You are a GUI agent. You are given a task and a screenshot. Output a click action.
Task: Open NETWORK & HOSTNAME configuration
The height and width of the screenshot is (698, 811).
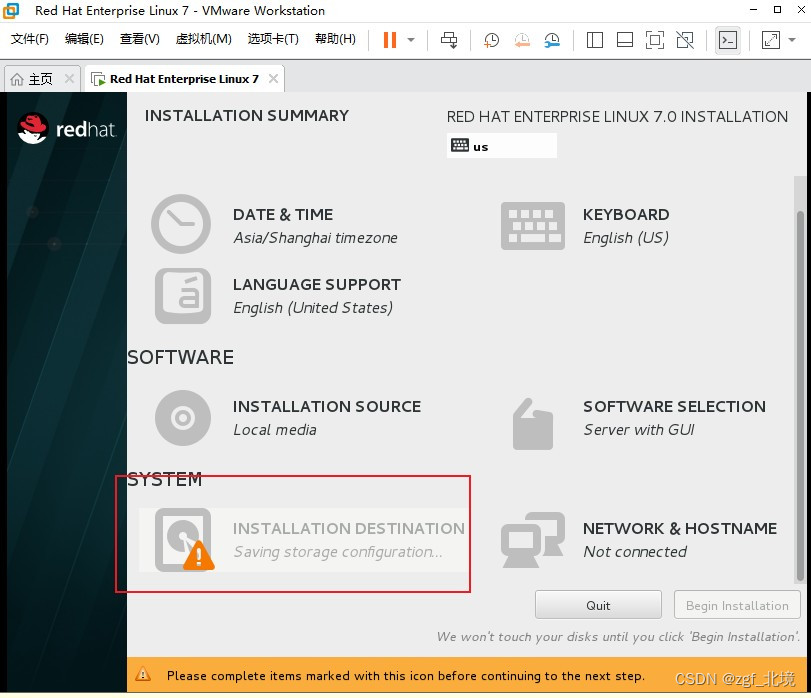pyautogui.click(x=532, y=540)
